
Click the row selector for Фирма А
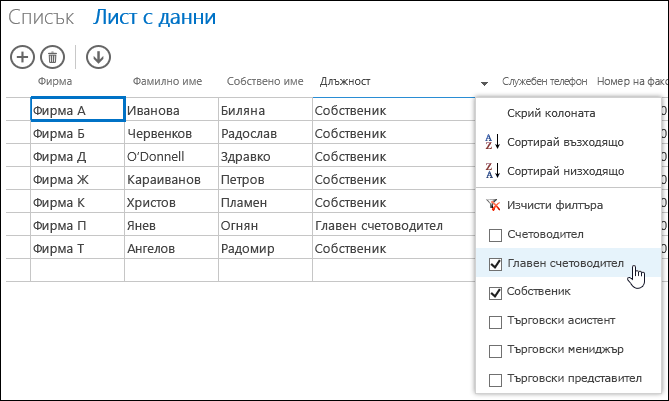tap(18, 110)
